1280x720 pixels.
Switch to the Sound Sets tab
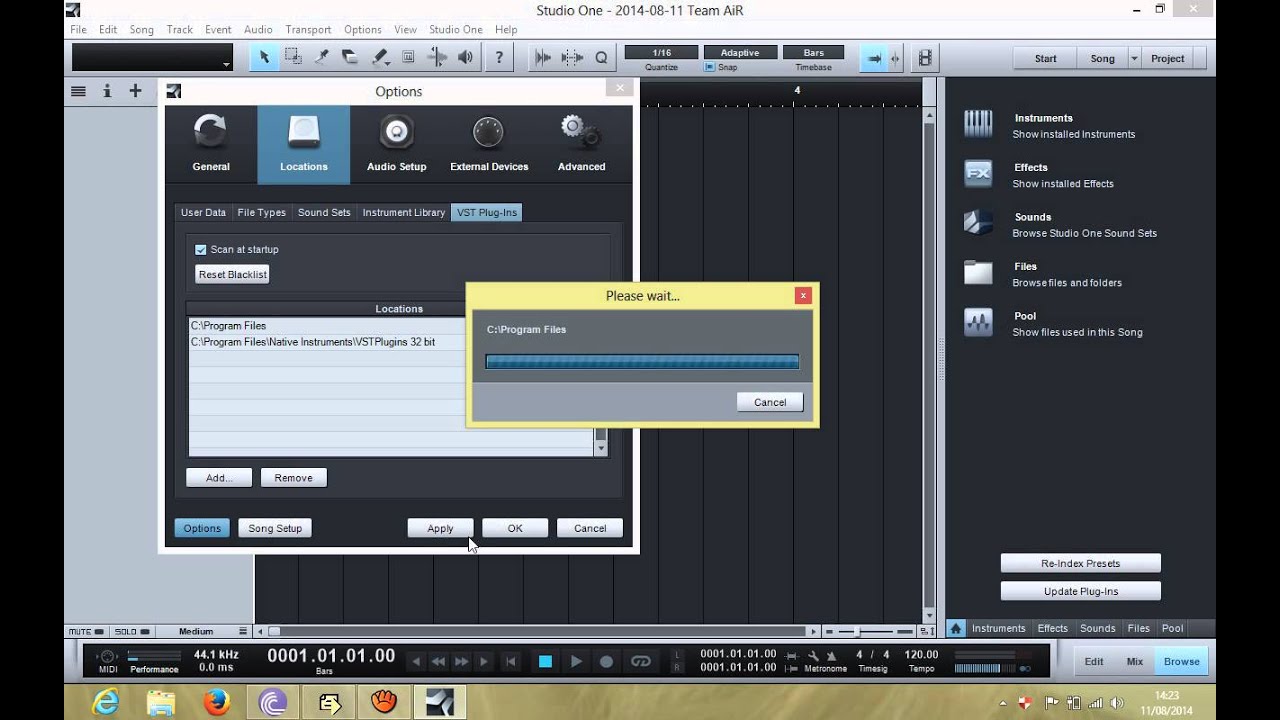(x=324, y=212)
